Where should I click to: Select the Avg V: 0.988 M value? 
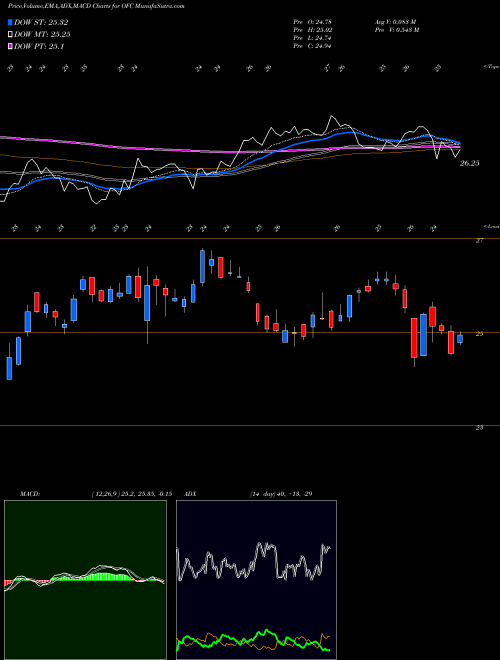click(x=395, y=21)
